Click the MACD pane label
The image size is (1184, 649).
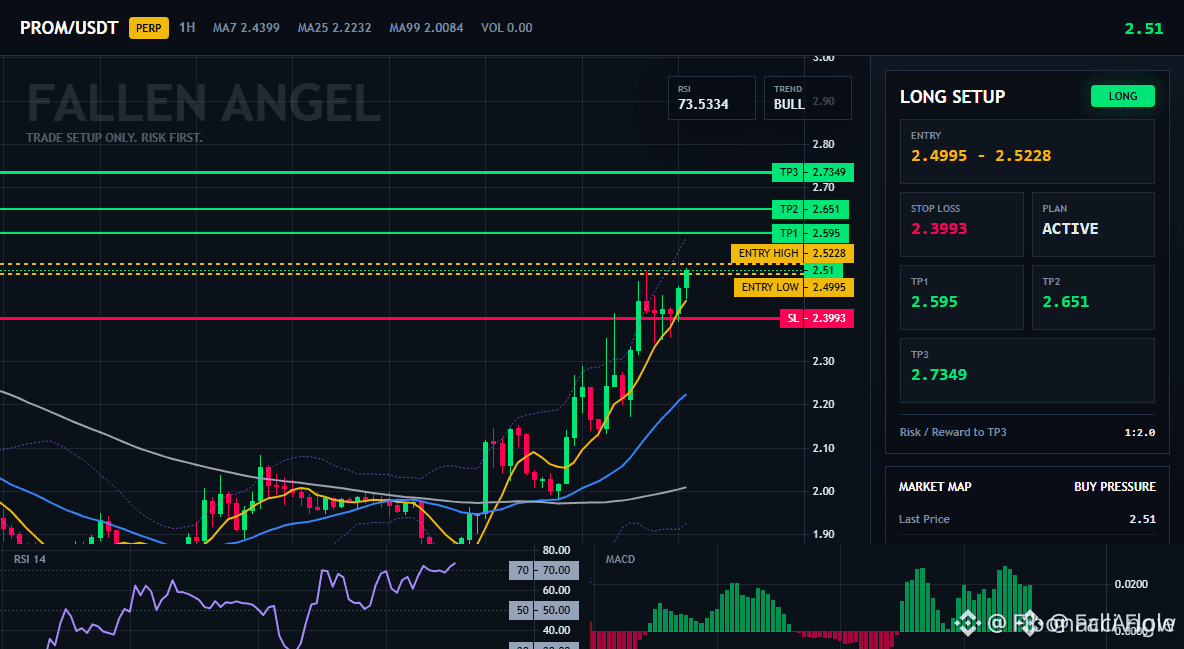click(620, 559)
